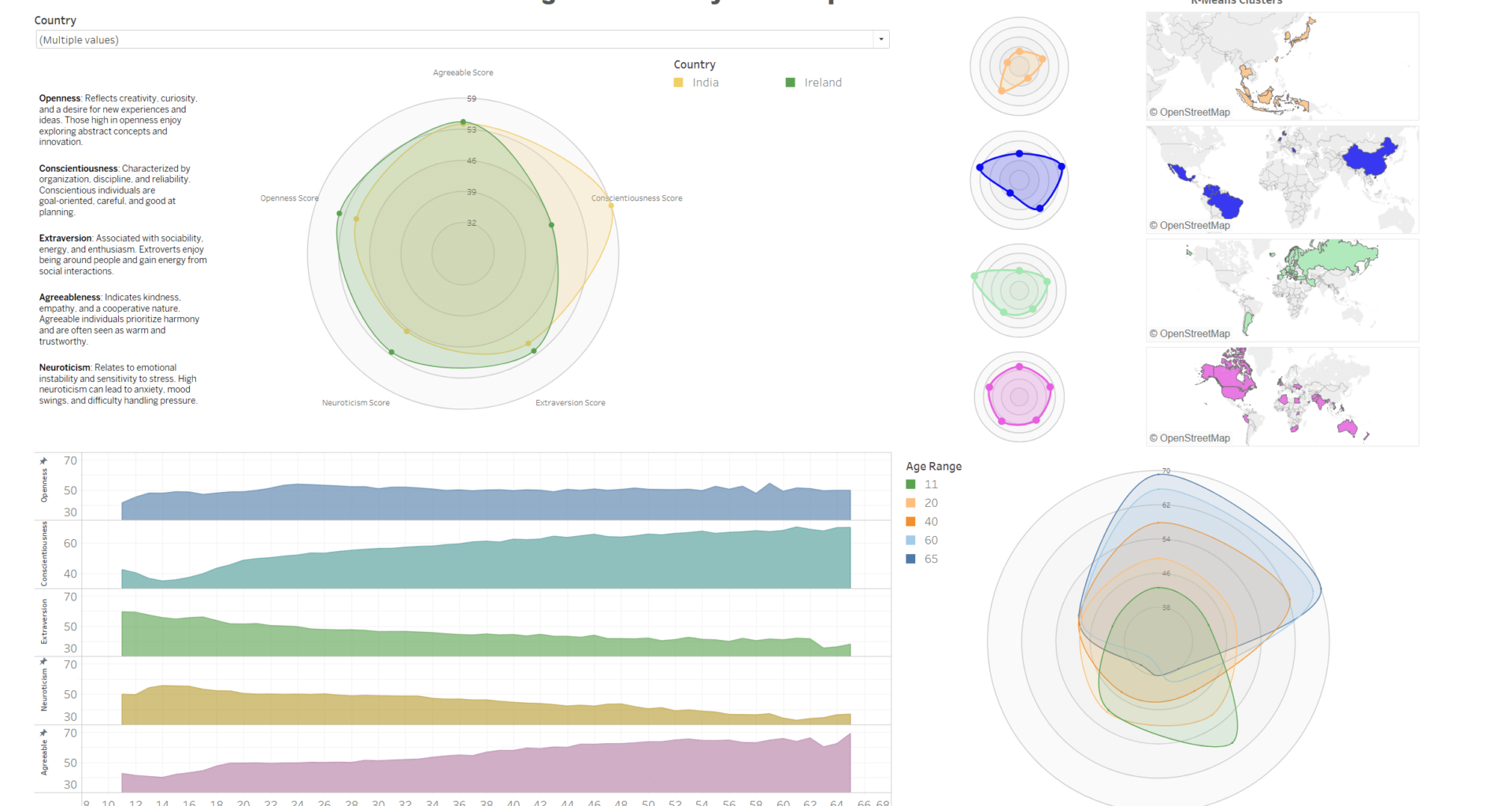1512x806 pixels.
Task: Select Ireland's green legend color swatch
Action: [789, 82]
